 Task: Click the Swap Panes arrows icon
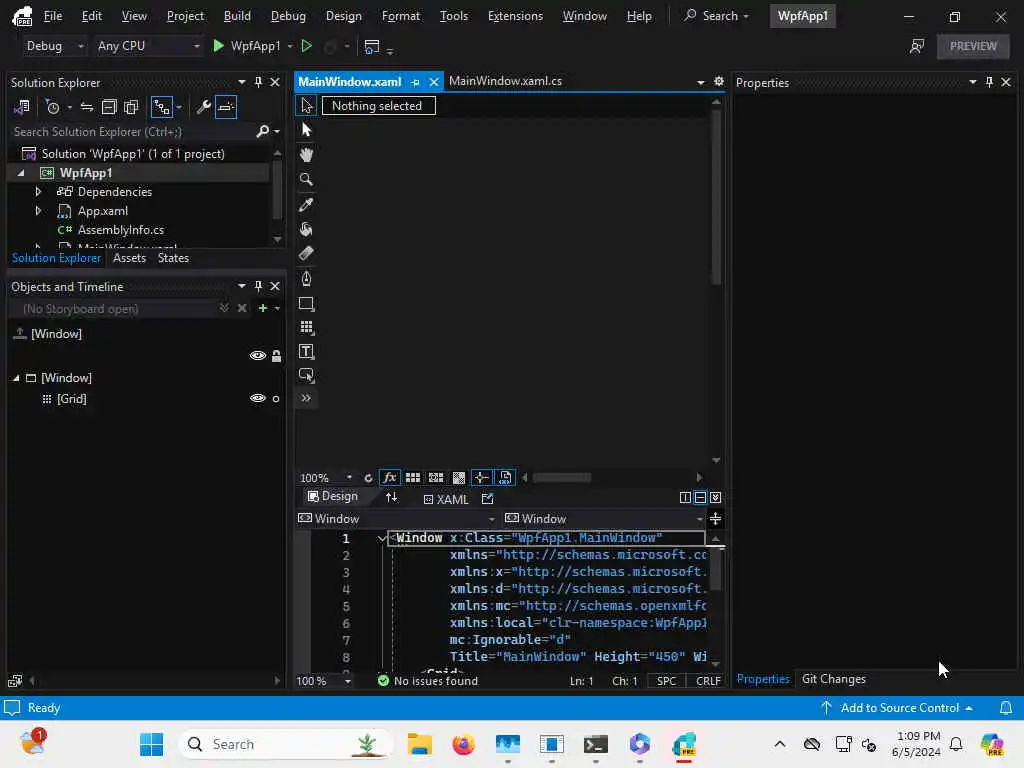[391, 498]
